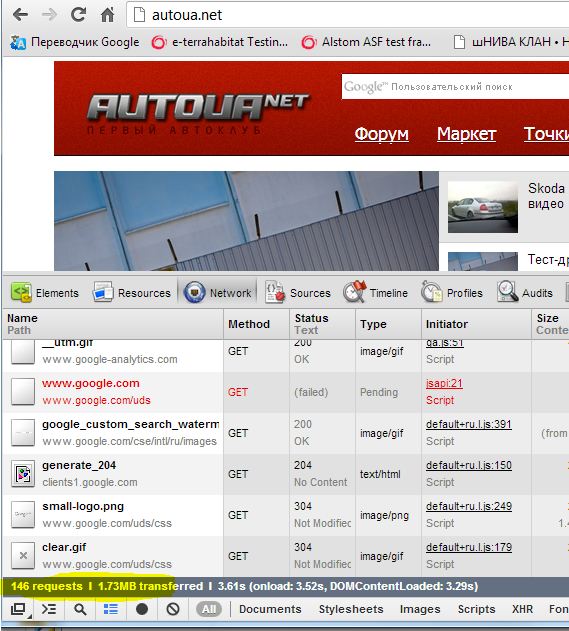Select the All filter

coord(209,609)
